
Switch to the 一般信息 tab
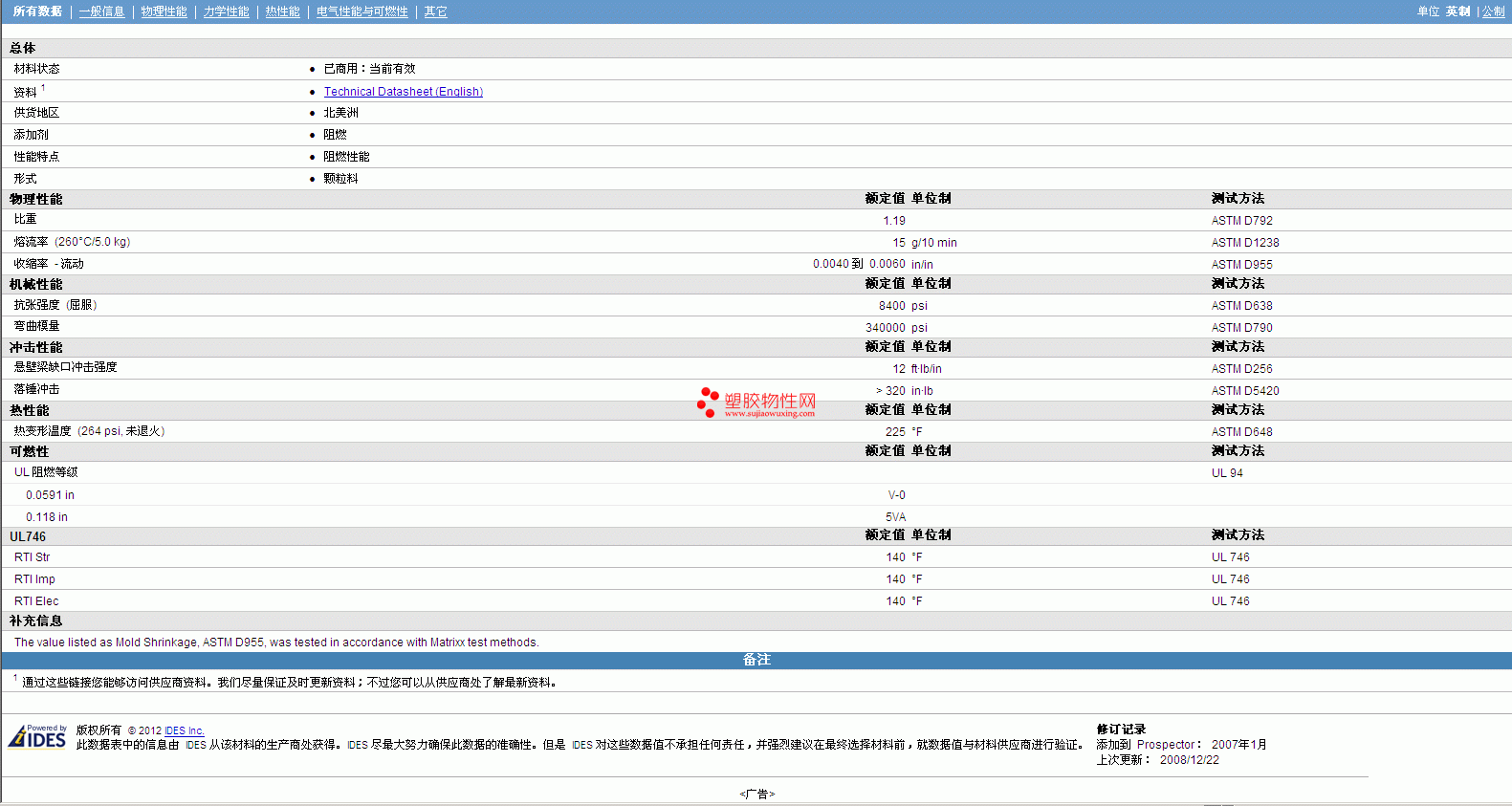click(101, 11)
